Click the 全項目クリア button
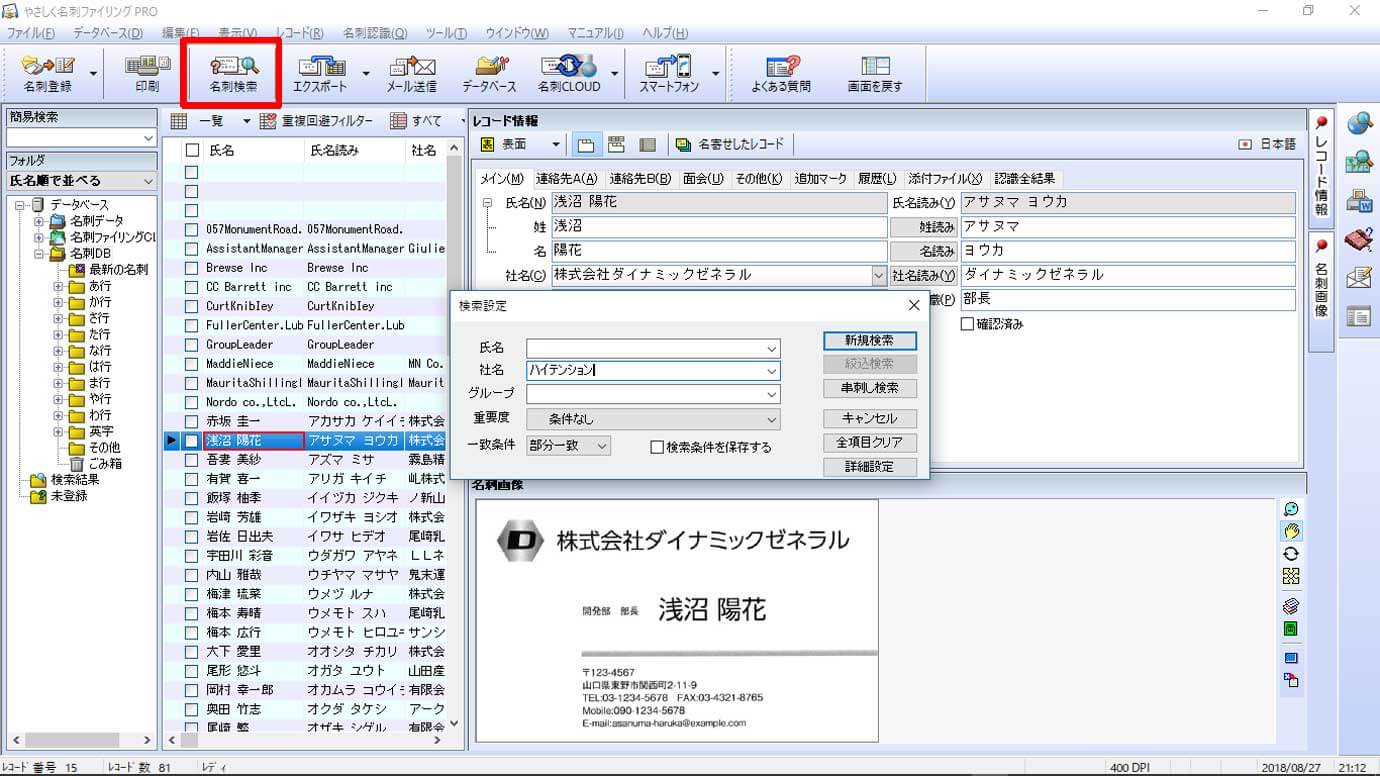The image size is (1380, 776). click(869, 442)
